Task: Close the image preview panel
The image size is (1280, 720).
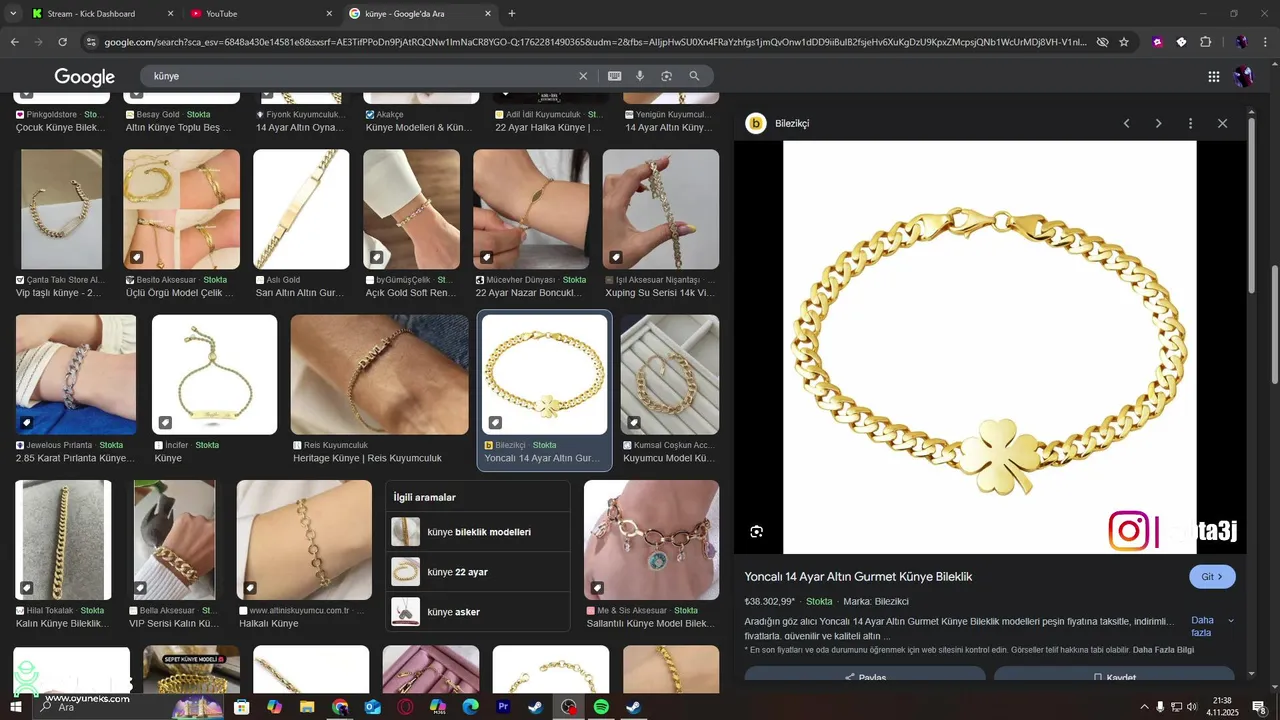Action: [x=1222, y=123]
